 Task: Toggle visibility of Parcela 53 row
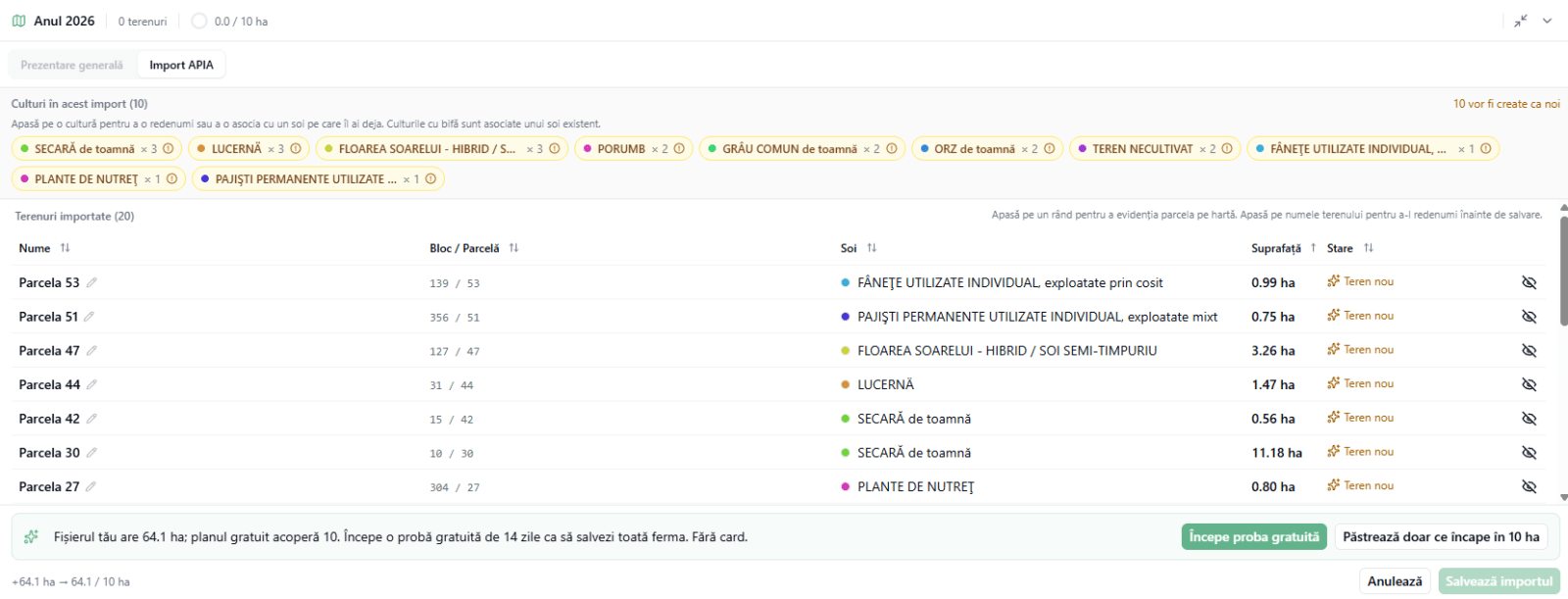coord(1529,282)
